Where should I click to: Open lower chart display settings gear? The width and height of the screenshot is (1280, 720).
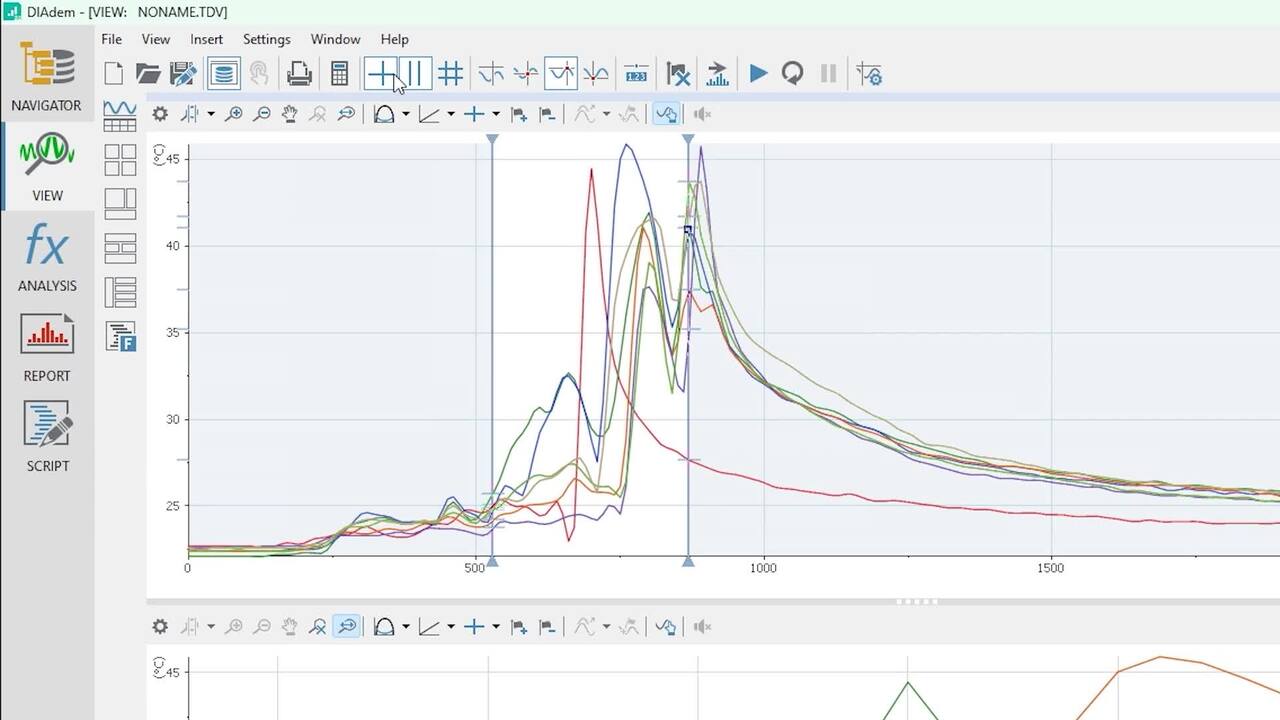pos(160,627)
